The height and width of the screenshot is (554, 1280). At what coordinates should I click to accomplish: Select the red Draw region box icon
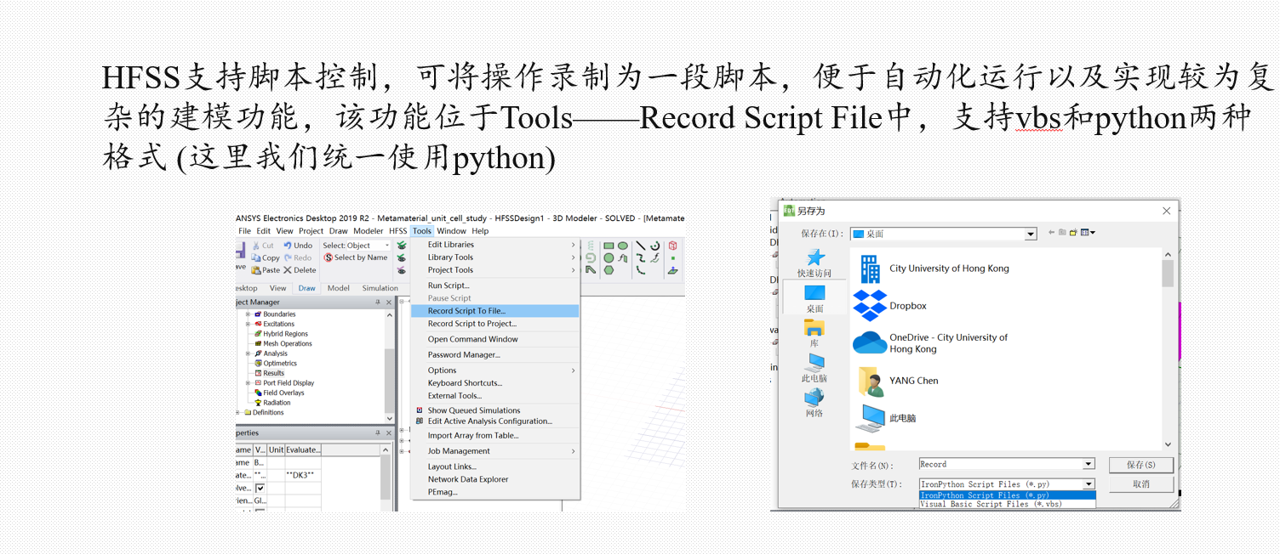[x=673, y=246]
